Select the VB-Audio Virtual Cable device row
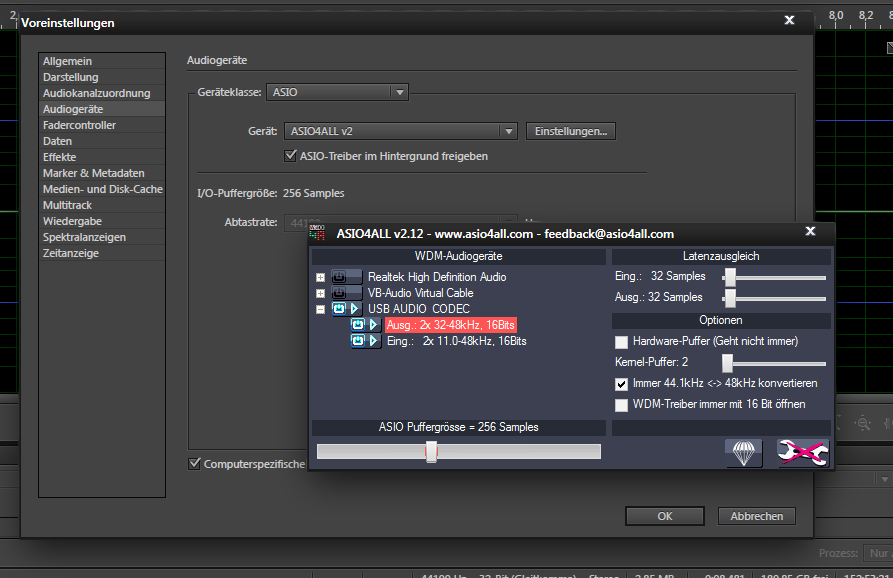 click(420, 293)
